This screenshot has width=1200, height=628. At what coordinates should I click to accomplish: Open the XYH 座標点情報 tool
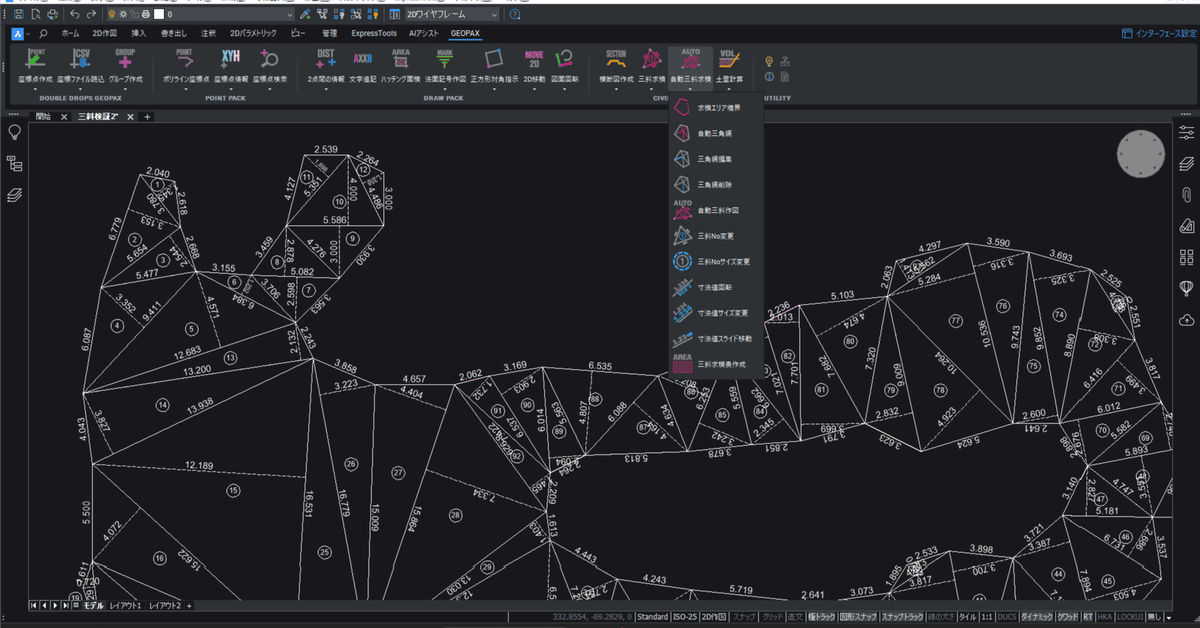coord(230,64)
